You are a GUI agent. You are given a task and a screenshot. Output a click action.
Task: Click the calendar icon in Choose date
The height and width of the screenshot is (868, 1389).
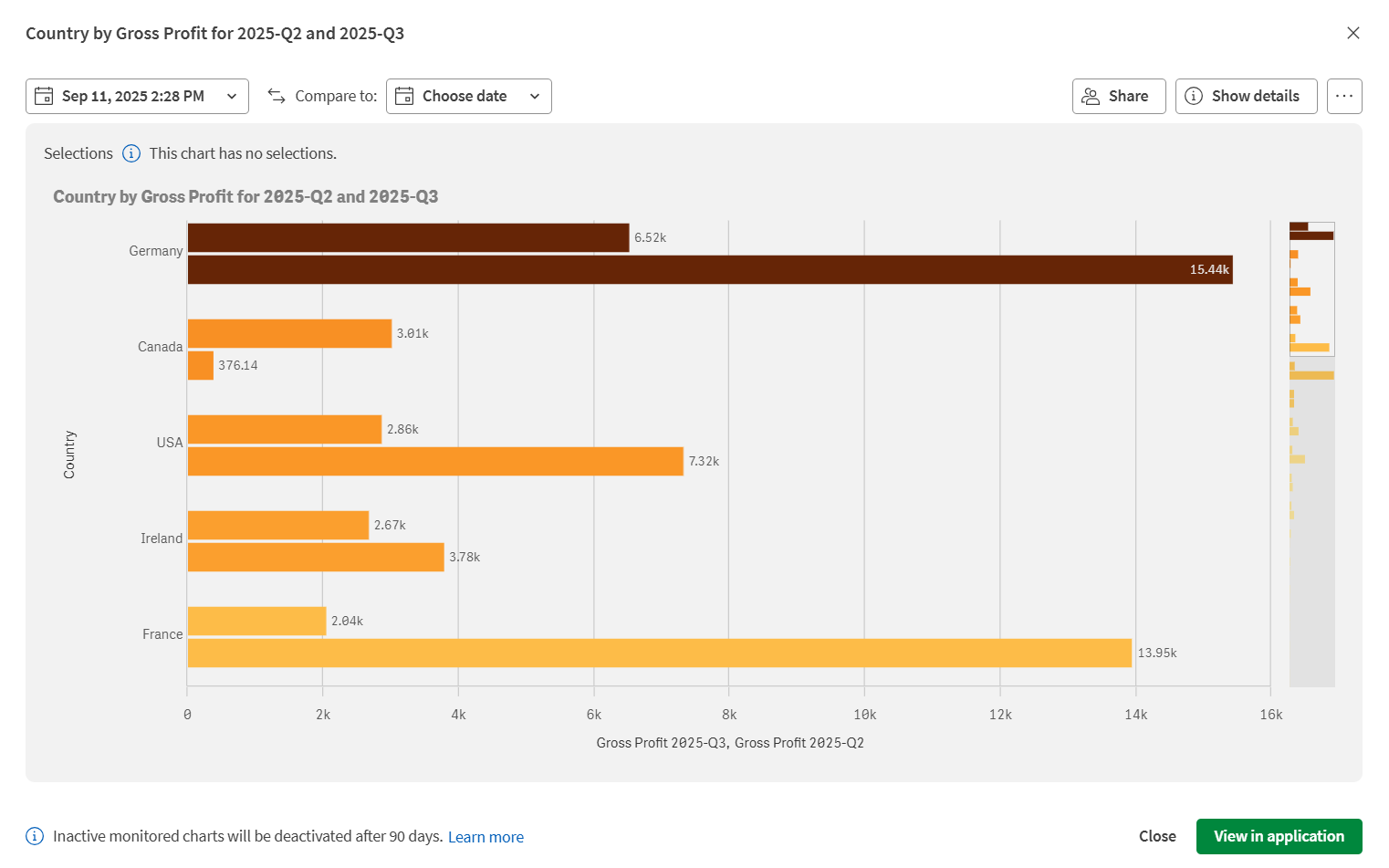click(404, 96)
